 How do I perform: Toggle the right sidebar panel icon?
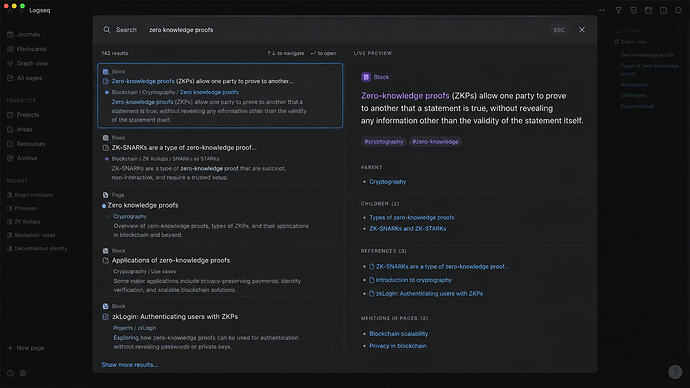(664, 10)
